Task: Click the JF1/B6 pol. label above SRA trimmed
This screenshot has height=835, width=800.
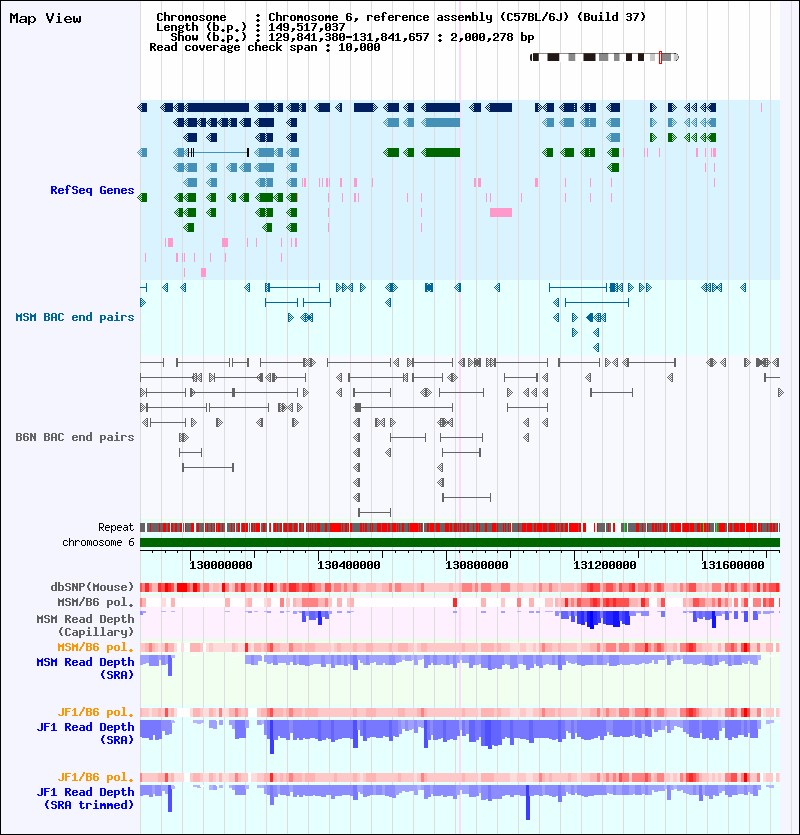Action: tap(95, 777)
